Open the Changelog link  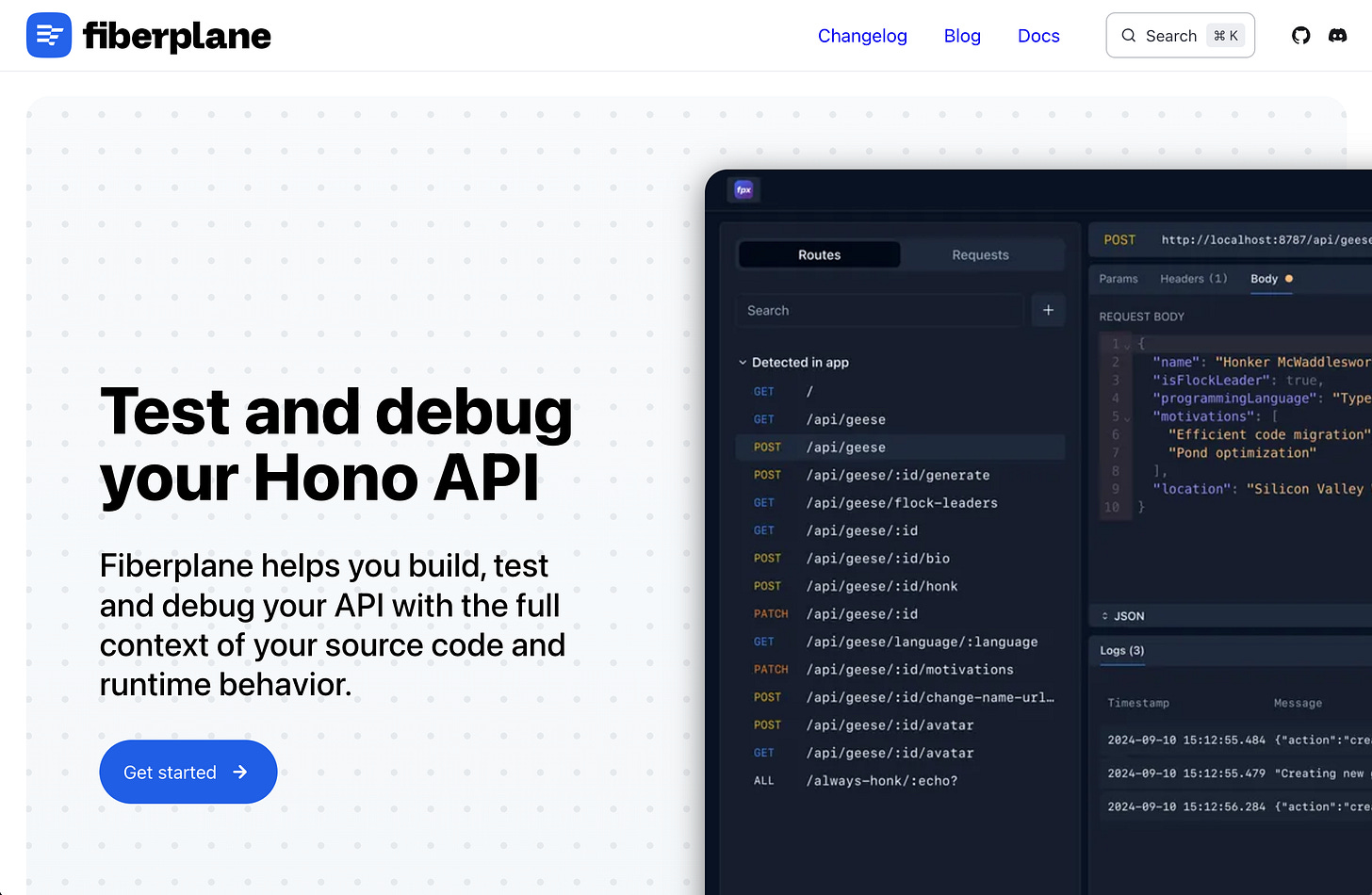click(862, 36)
